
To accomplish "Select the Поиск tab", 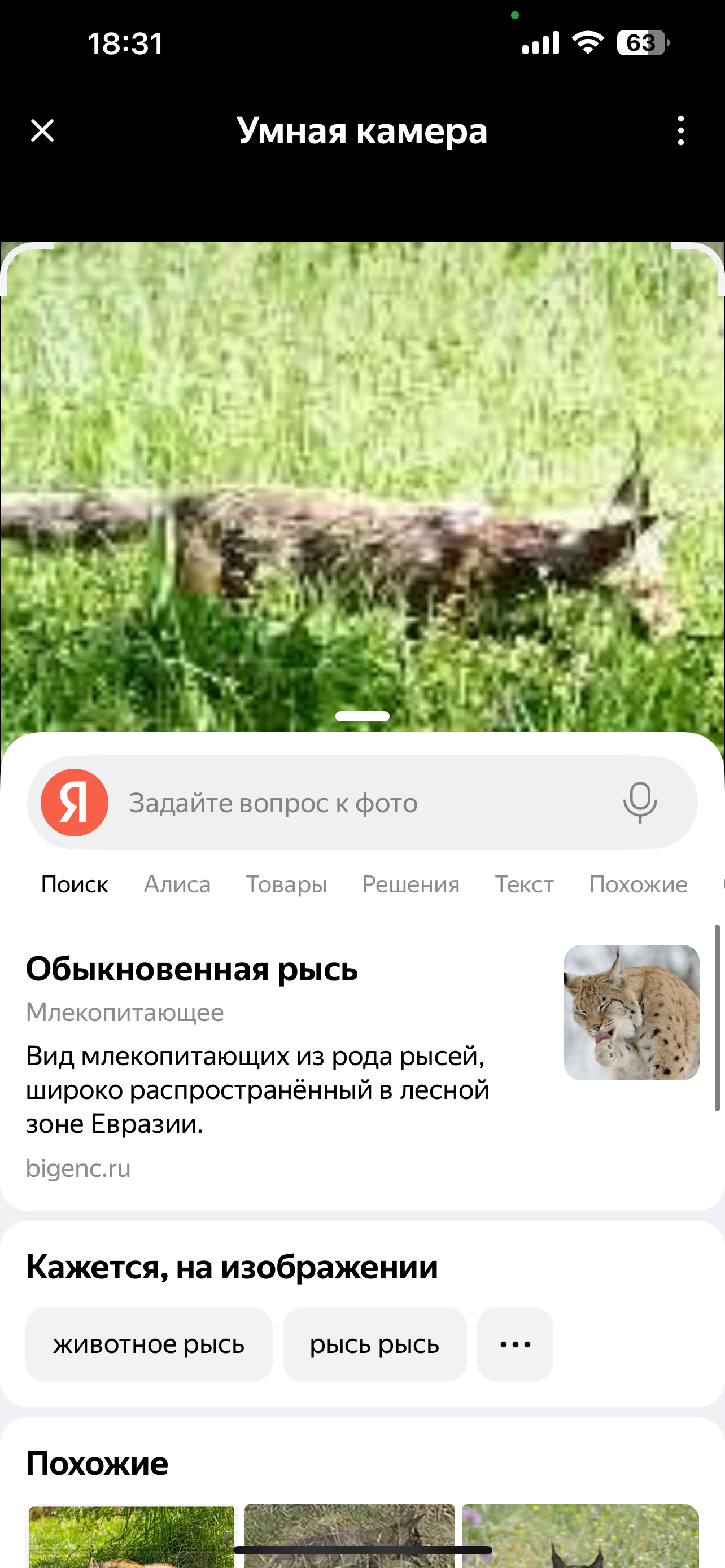I will click(x=75, y=884).
